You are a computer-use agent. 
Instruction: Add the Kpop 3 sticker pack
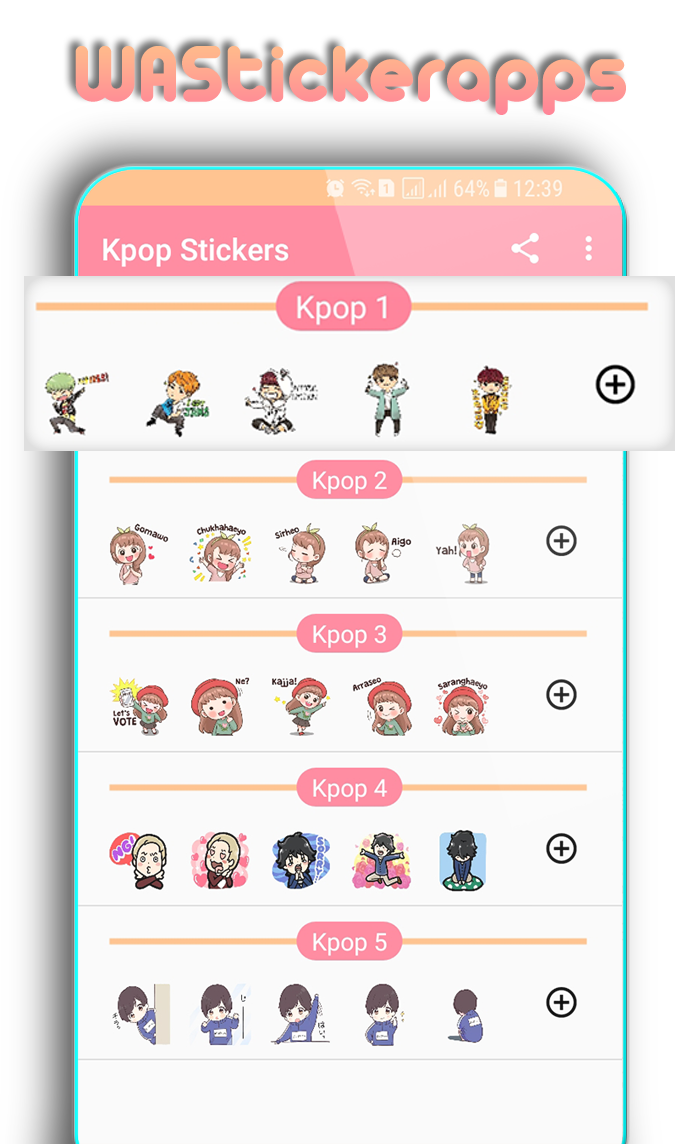(561, 695)
